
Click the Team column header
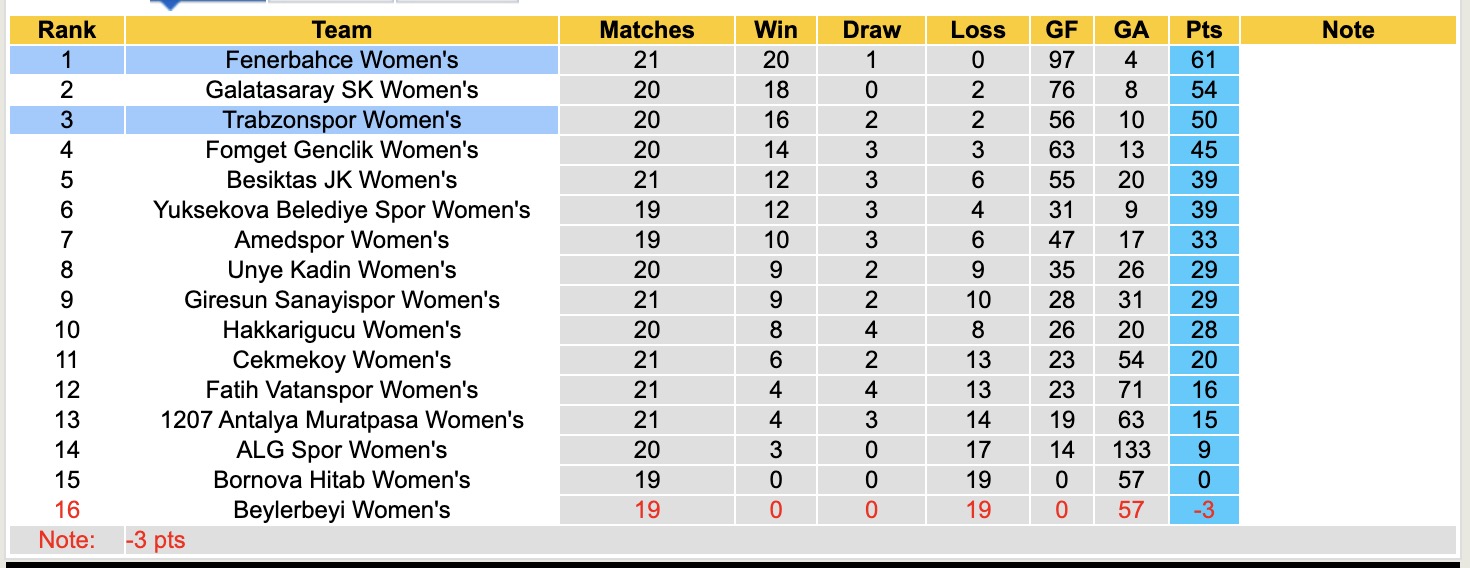coord(341,30)
